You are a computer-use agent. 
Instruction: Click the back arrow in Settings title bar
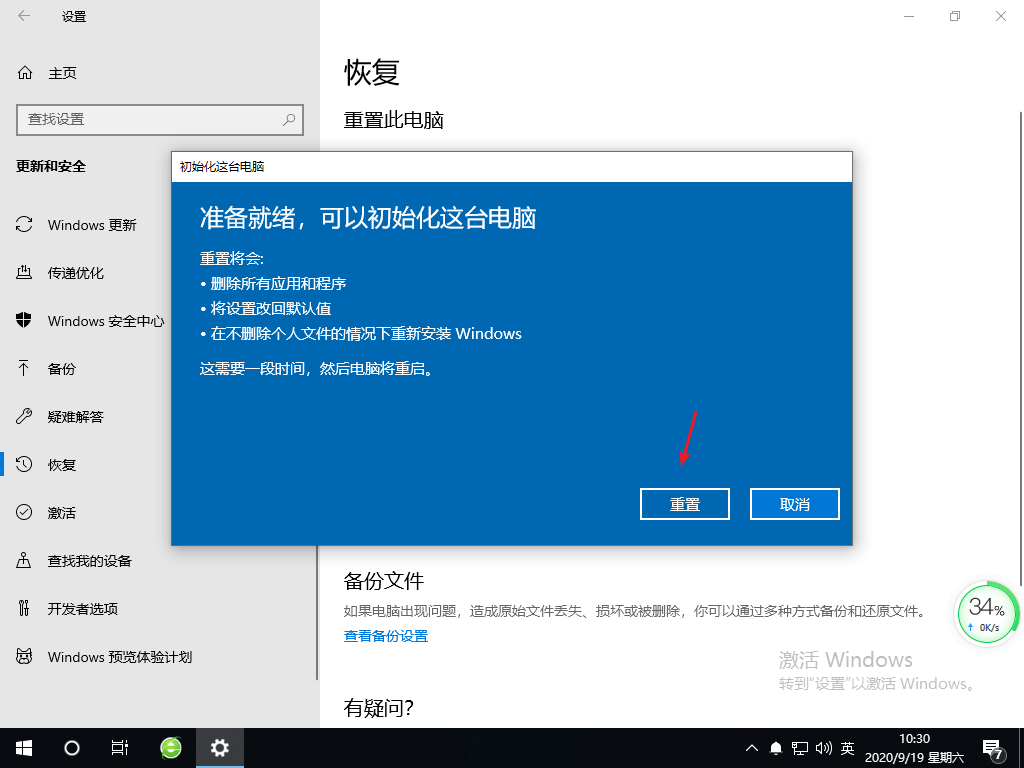tap(24, 16)
